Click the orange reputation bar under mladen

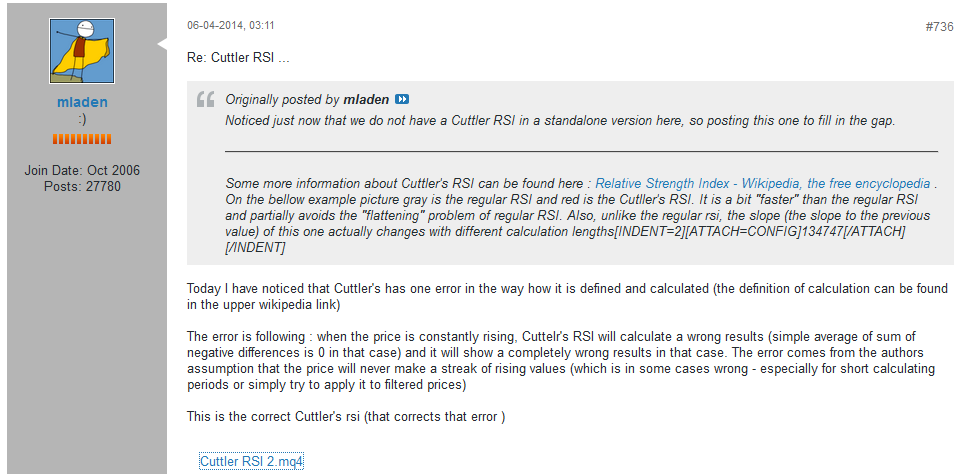(x=82, y=138)
